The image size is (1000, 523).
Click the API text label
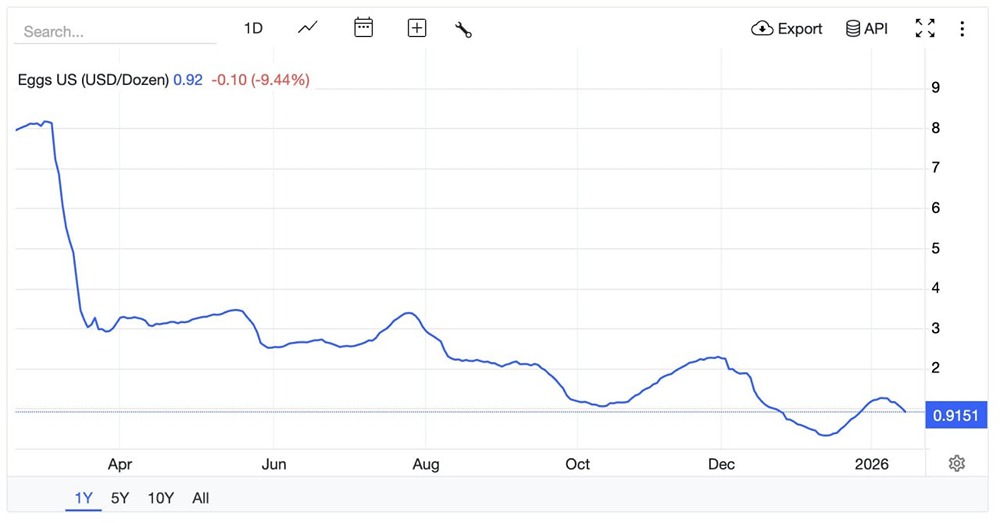tap(876, 28)
